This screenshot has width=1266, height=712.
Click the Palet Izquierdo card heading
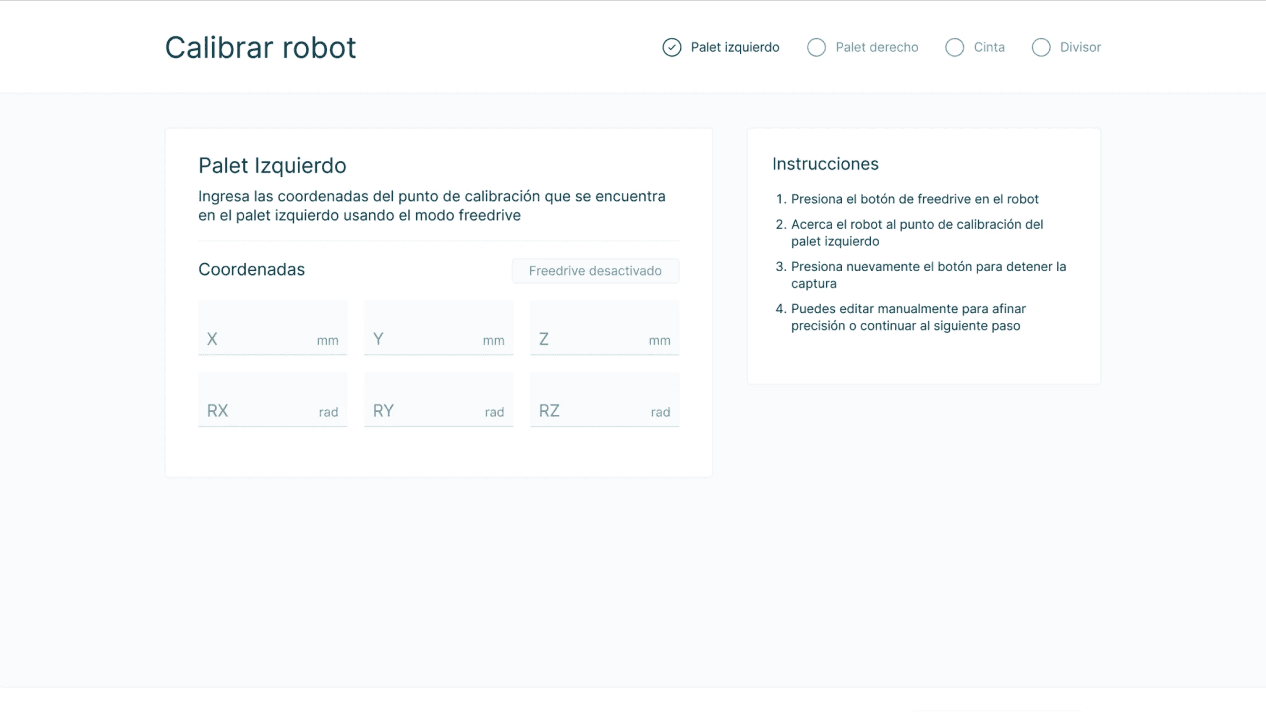pyautogui.click(x=272, y=165)
